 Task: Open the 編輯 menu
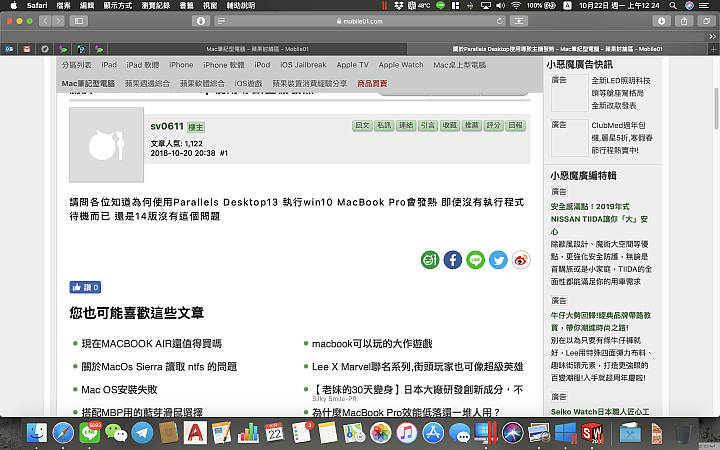[x=87, y=6]
